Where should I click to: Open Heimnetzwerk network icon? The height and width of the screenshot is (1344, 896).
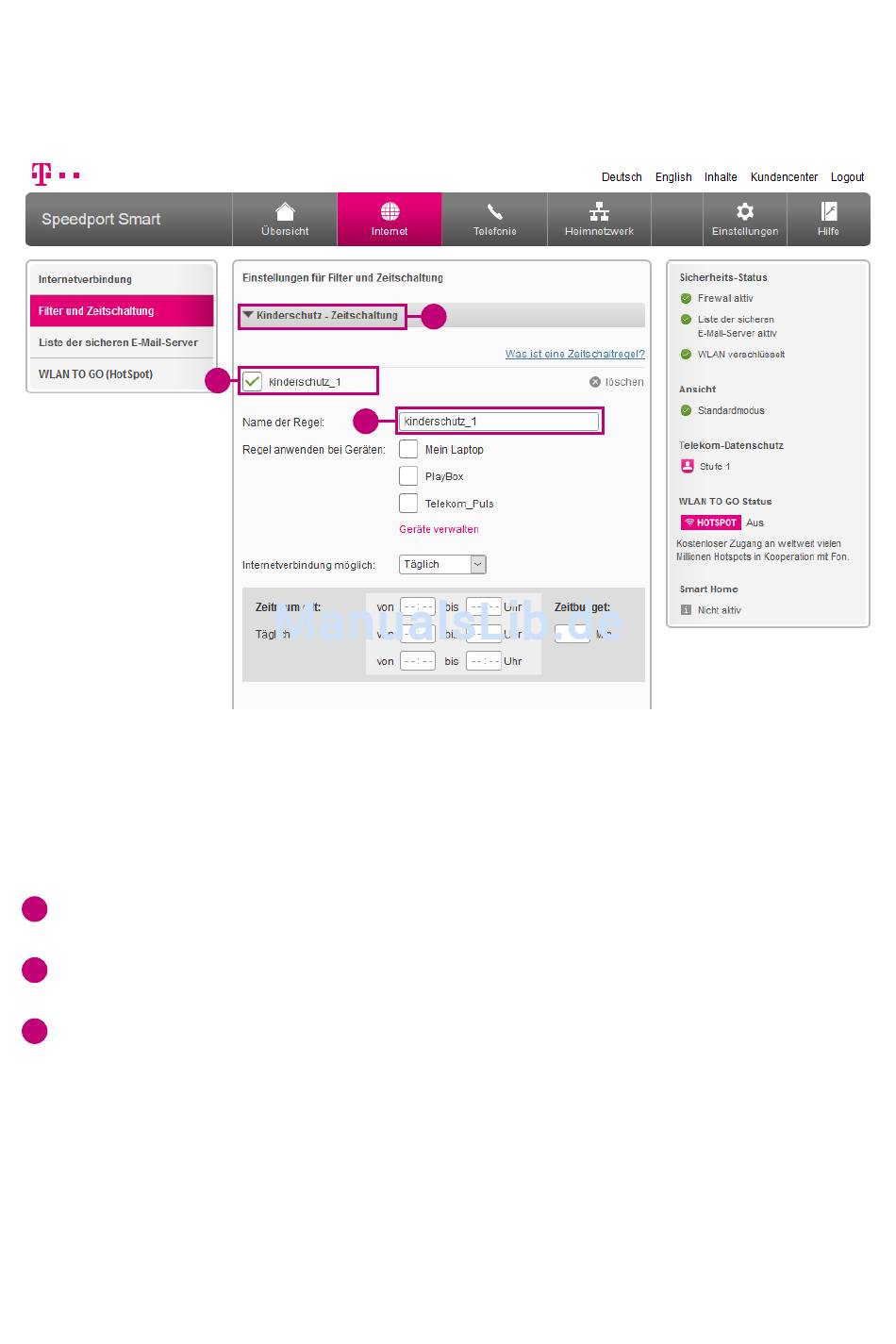click(x=599, y=211)
